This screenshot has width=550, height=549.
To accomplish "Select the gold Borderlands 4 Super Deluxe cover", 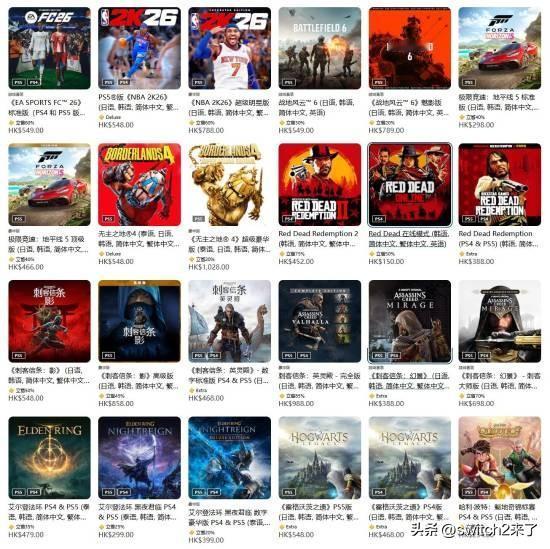I will (229, 185).
